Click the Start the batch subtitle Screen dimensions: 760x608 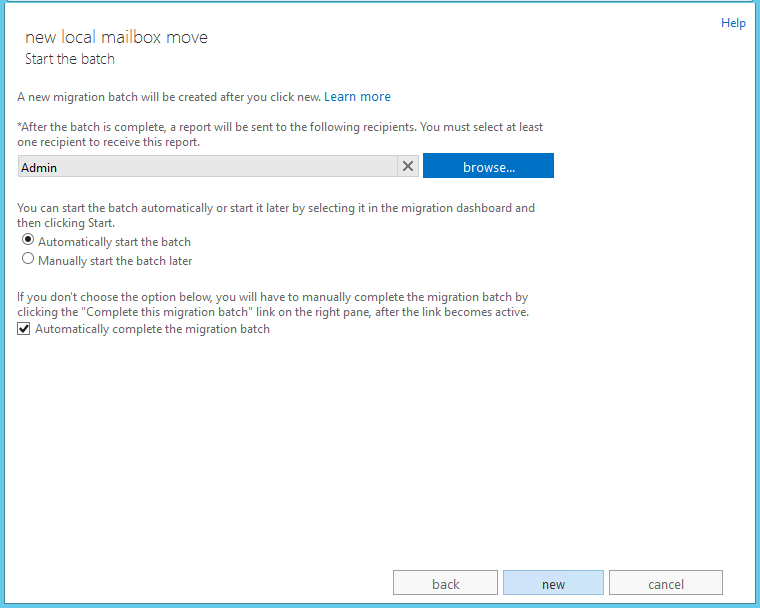(x=70, y=59)
